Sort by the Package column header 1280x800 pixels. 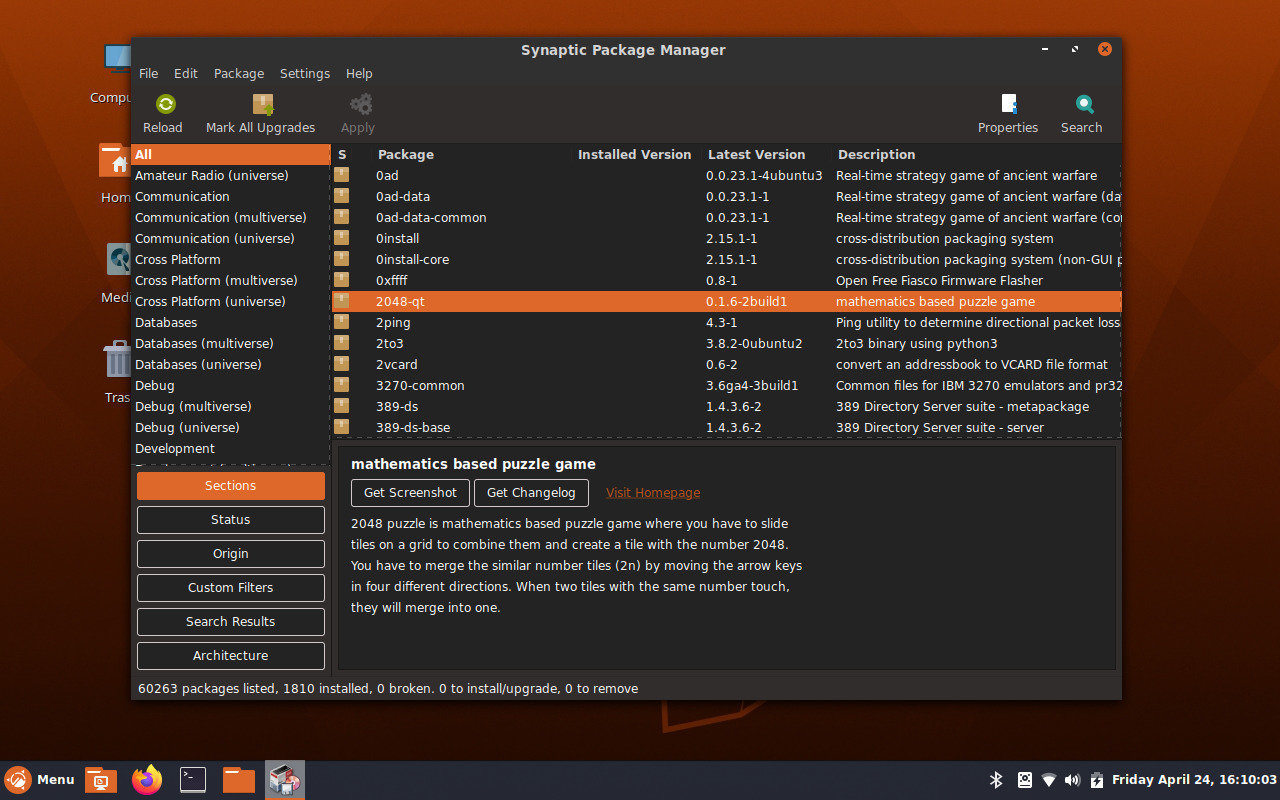472,154
